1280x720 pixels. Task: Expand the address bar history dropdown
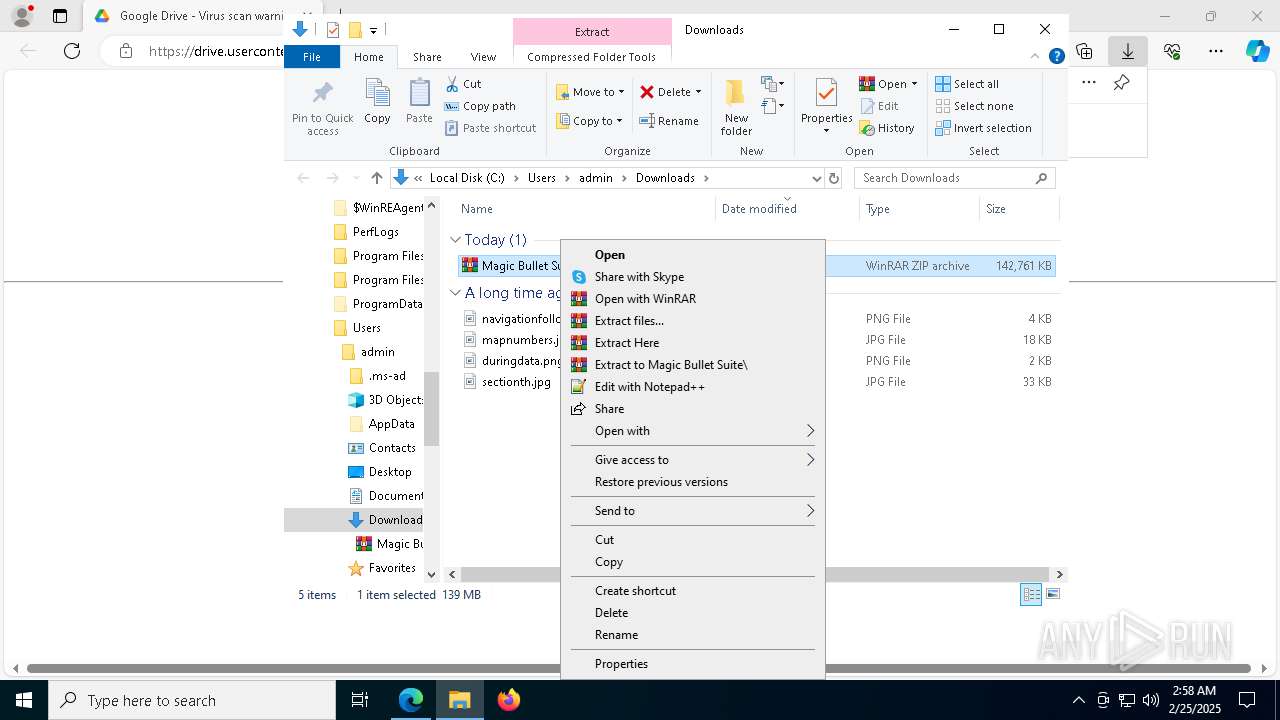pyautogui.click(x=816, y=178)
